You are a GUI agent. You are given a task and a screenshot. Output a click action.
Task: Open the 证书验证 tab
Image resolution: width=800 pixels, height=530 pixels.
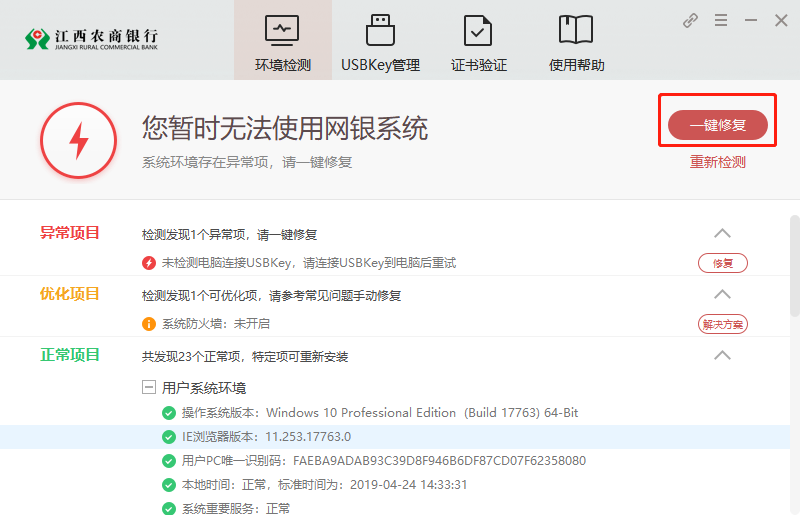pyautogui.click(x=479, y=40)
